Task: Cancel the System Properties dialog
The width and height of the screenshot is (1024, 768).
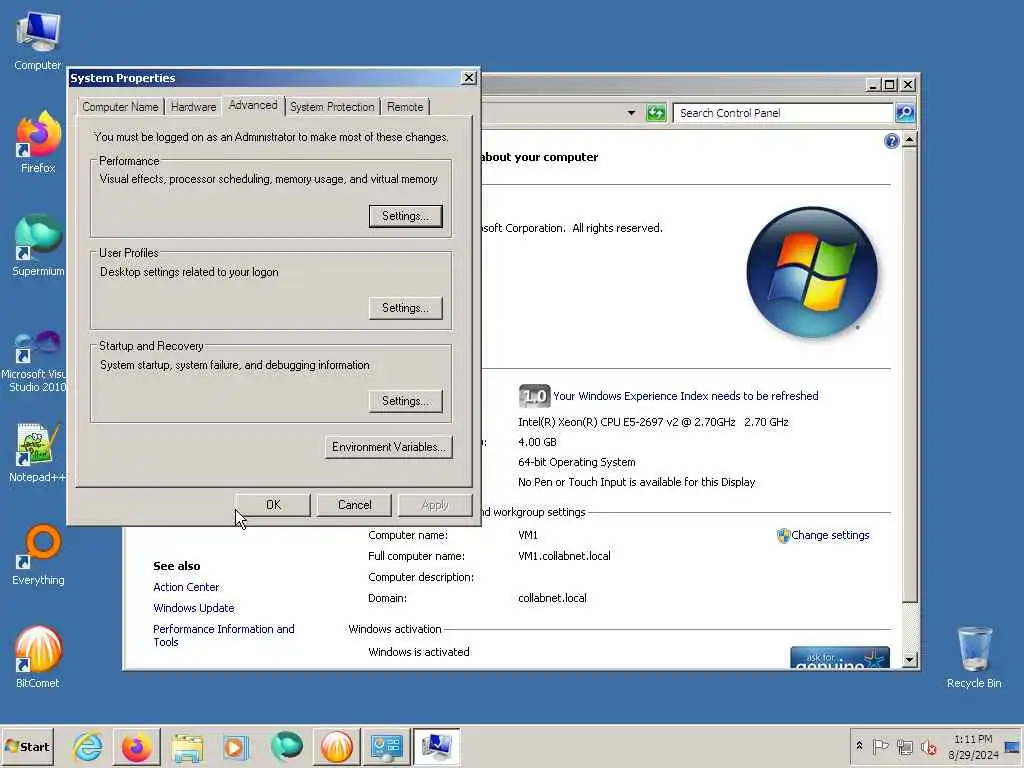Action: [x=355, y=505]
